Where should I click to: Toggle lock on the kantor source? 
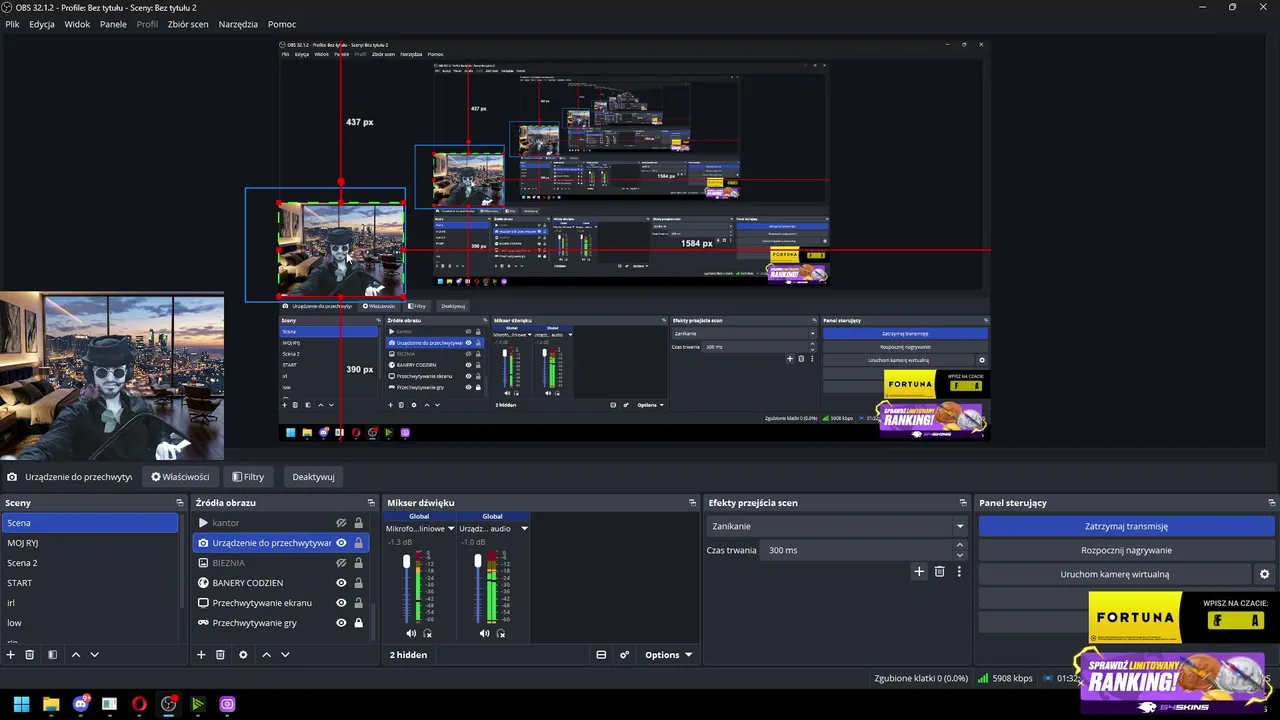(x=358, y=523)
